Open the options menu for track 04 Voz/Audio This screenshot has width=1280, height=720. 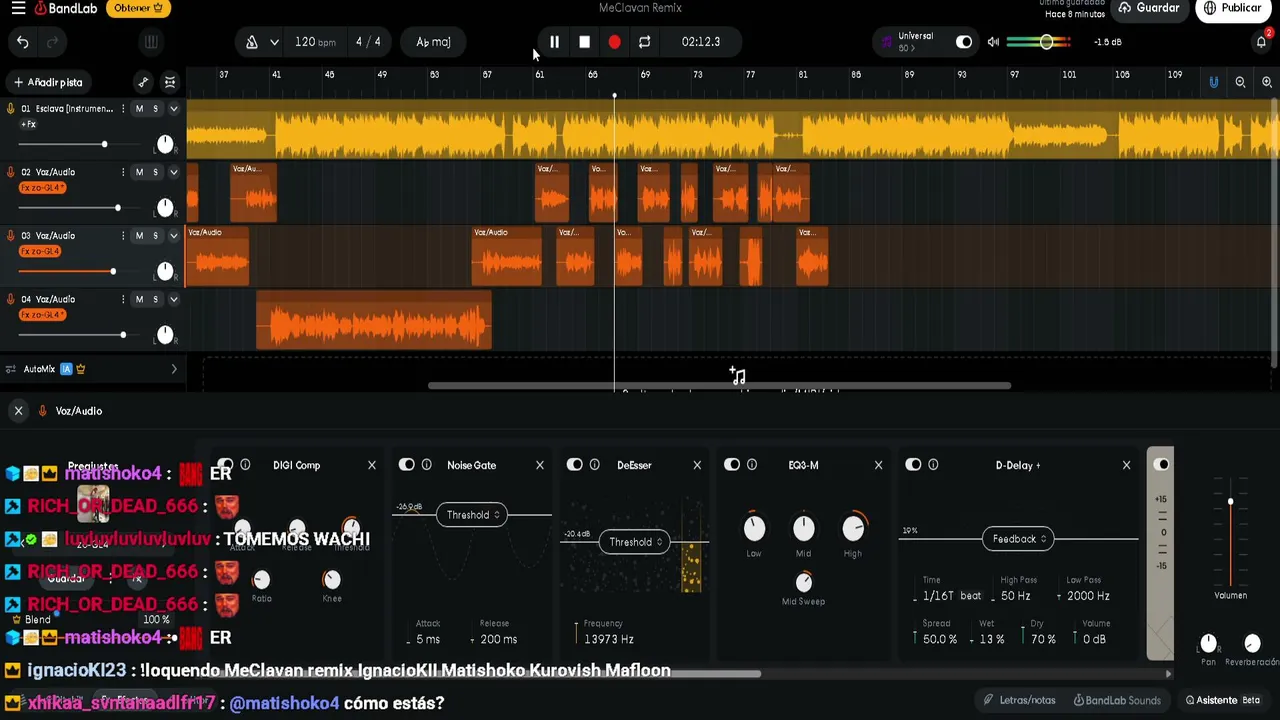123,299
